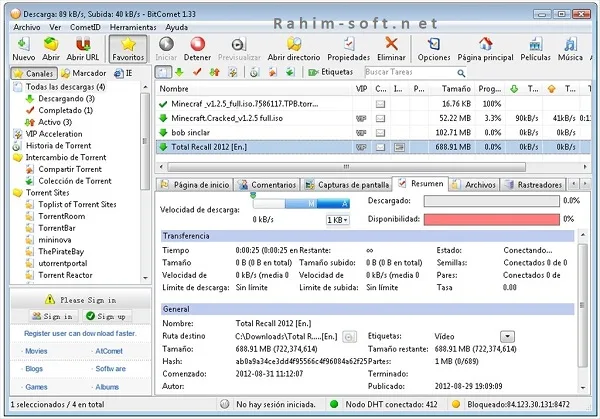The image size is (600, 419).
Task: Click the Sign up button
Action: 107,316
